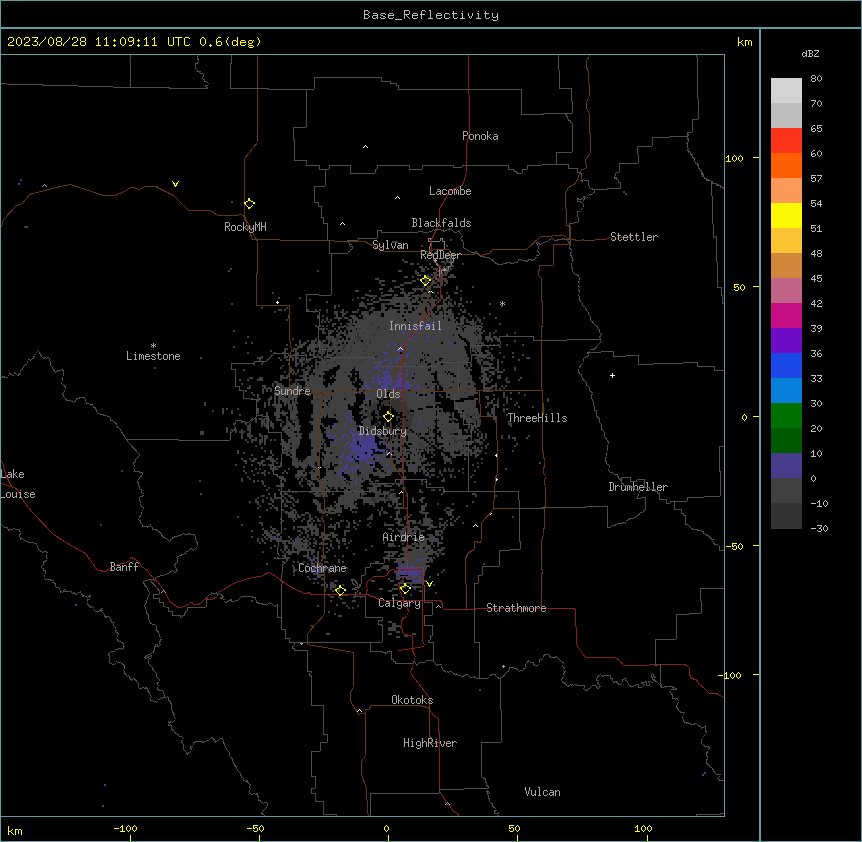Screen dimensions: 862x842
Task: Click the Cochrane town label
Action: click(322, 568)
